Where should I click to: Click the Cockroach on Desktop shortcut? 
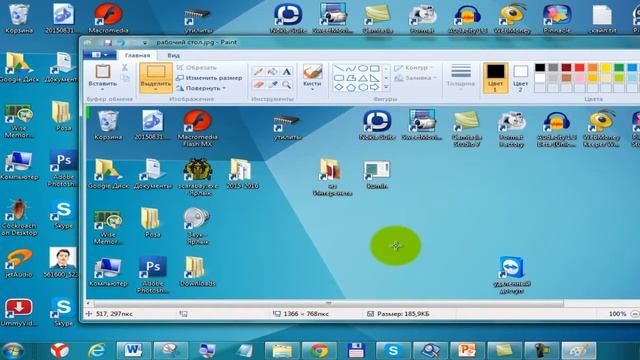click(19, 217)
